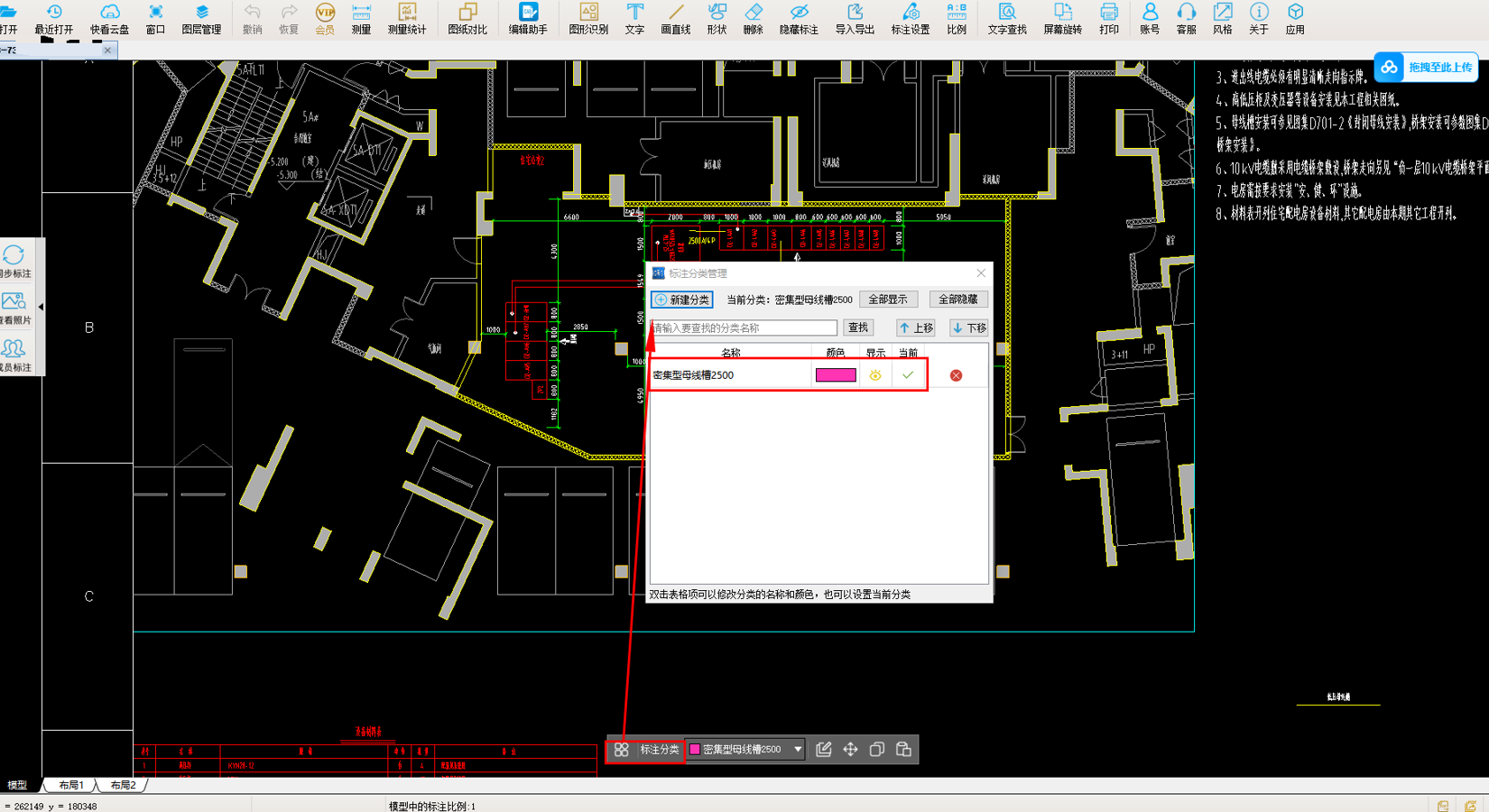The image size is (1489, 812).
Task: Click the 新建分类 button
Action: (682, 300)
